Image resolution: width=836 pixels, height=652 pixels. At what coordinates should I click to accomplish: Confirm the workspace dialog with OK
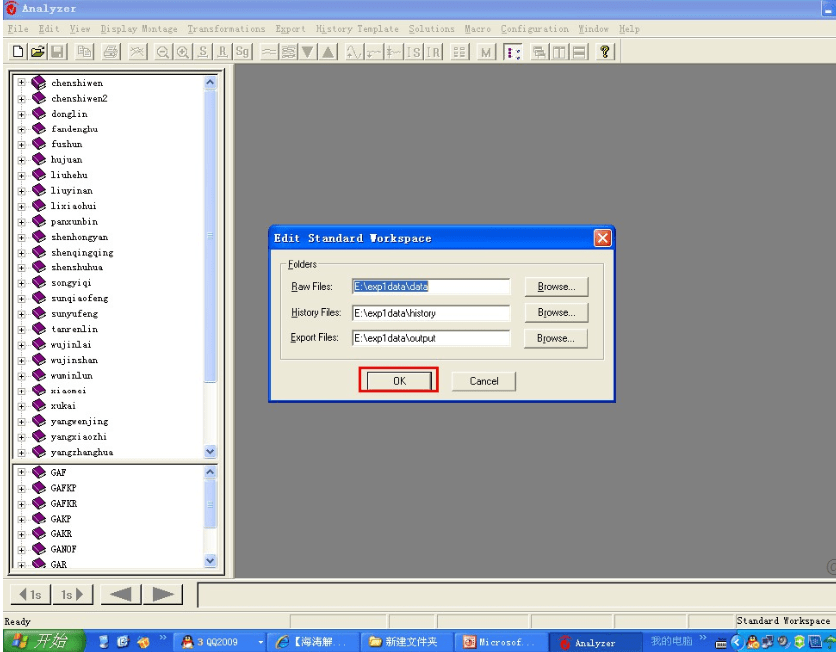pyautogui.click(x=399, y=381)
